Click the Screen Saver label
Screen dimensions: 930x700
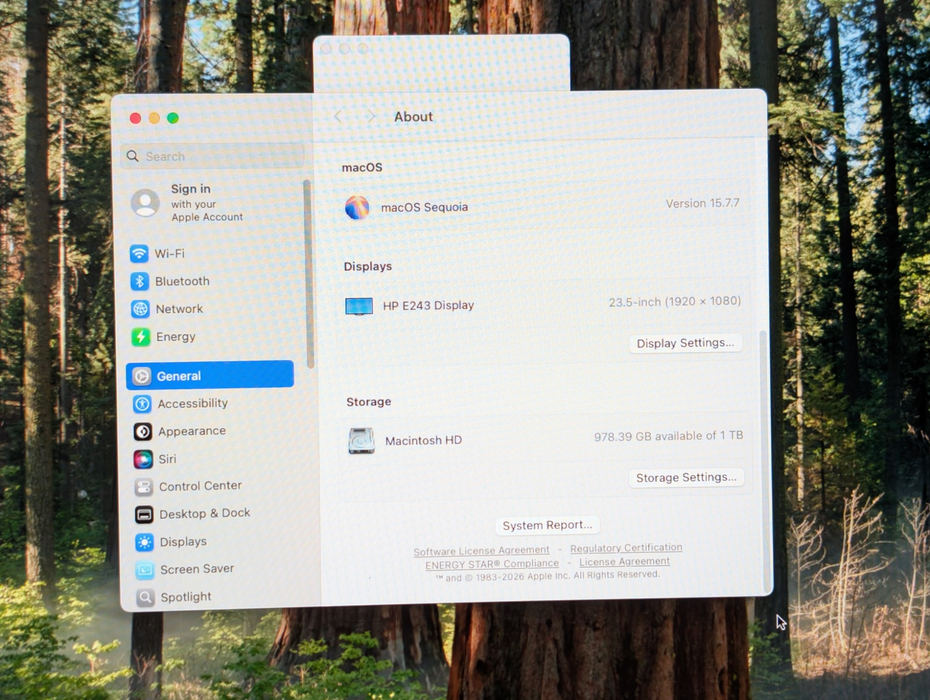pos(197,569)
